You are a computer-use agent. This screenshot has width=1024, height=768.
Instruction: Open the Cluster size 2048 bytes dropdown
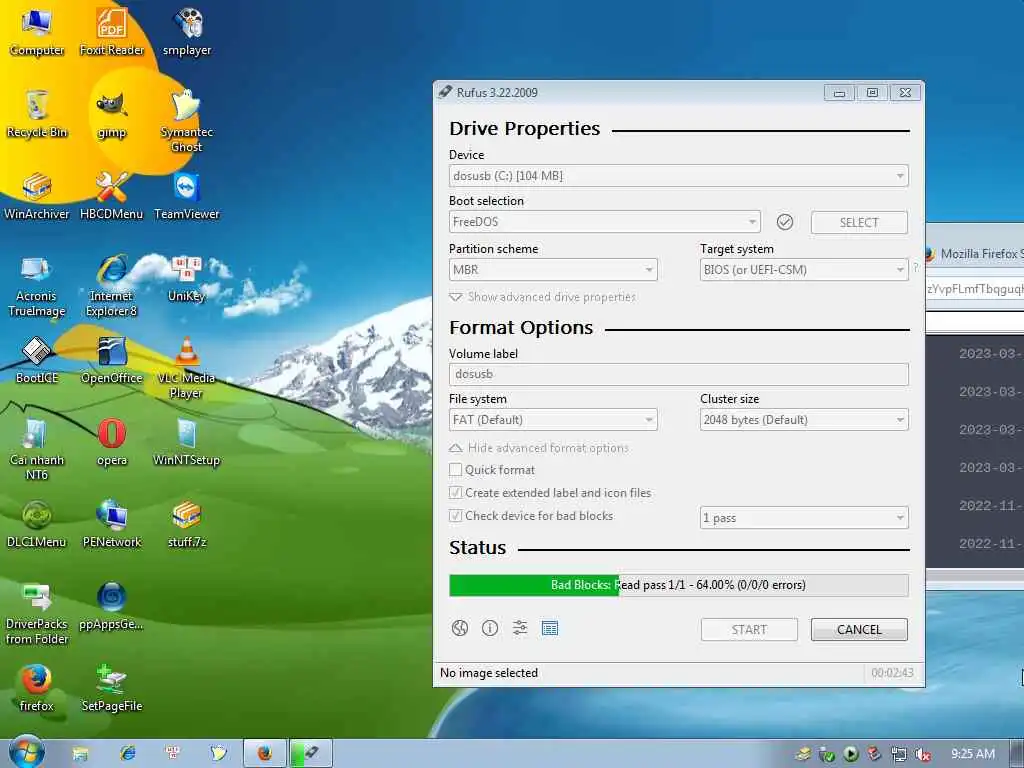[x=804, y=420]
